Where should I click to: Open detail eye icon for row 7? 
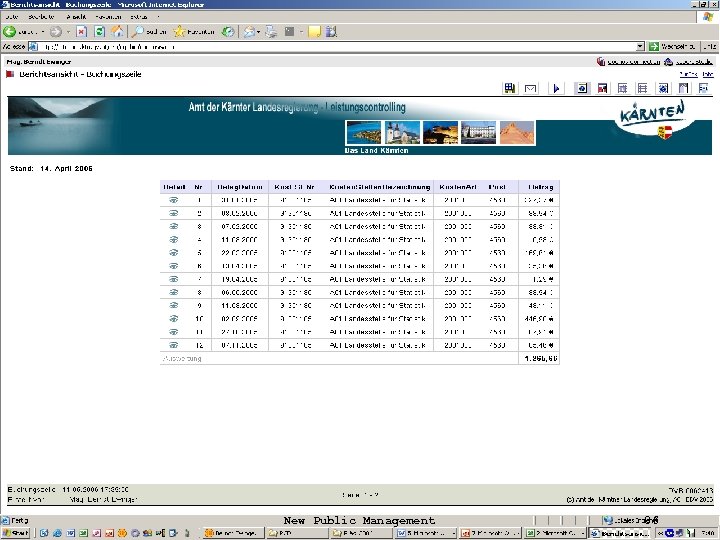(173, 279)
